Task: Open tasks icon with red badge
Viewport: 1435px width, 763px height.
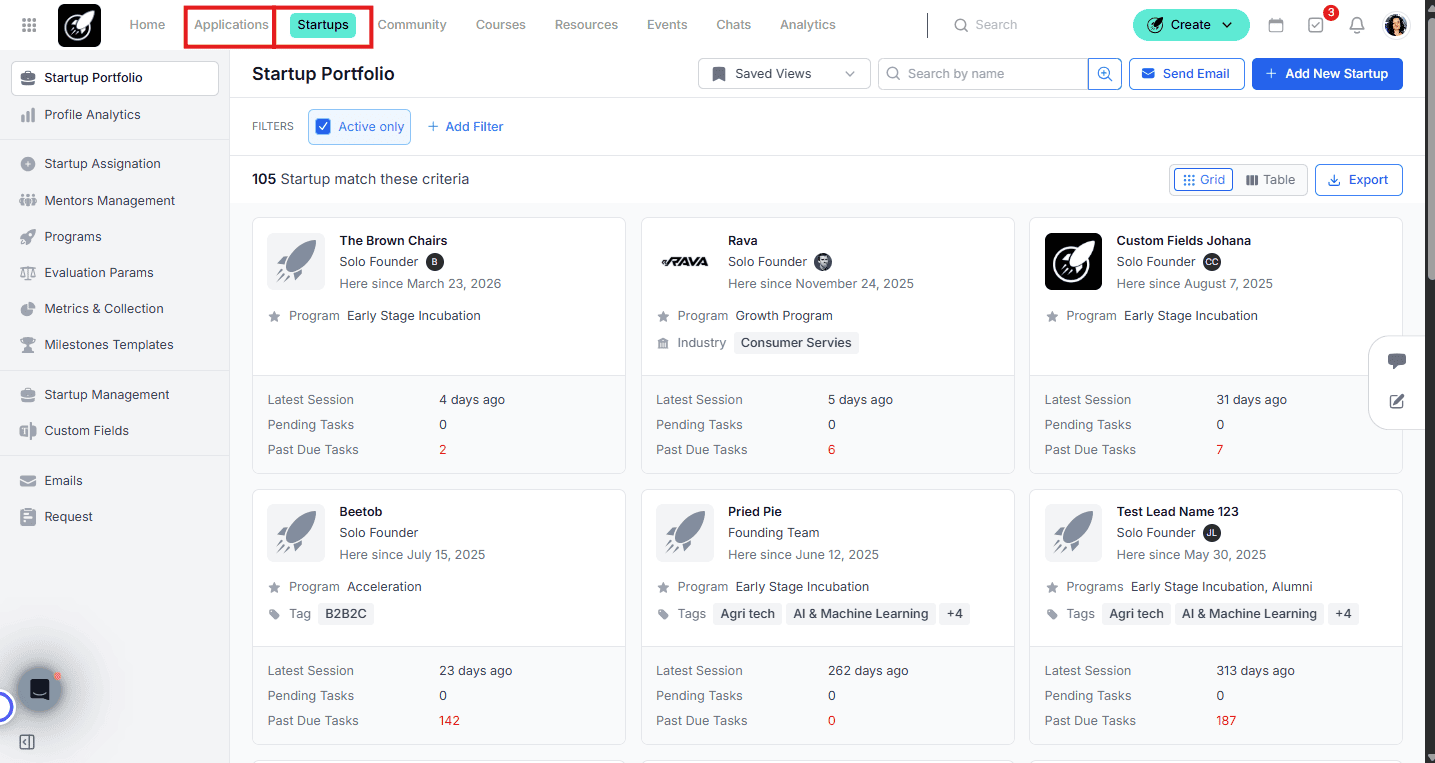Action: click(x=1316, y=25)
